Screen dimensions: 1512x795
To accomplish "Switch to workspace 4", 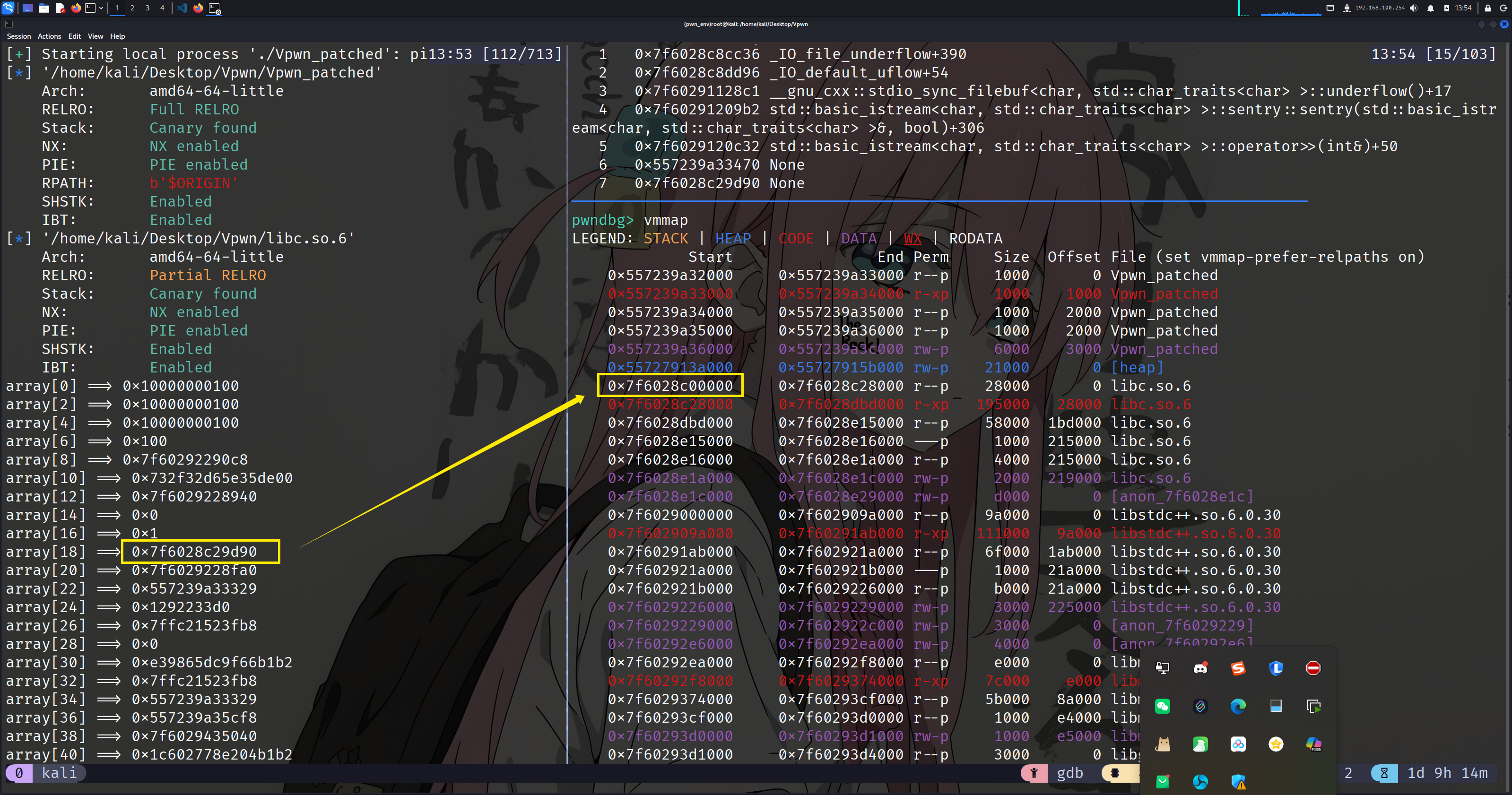I will 163,8.
